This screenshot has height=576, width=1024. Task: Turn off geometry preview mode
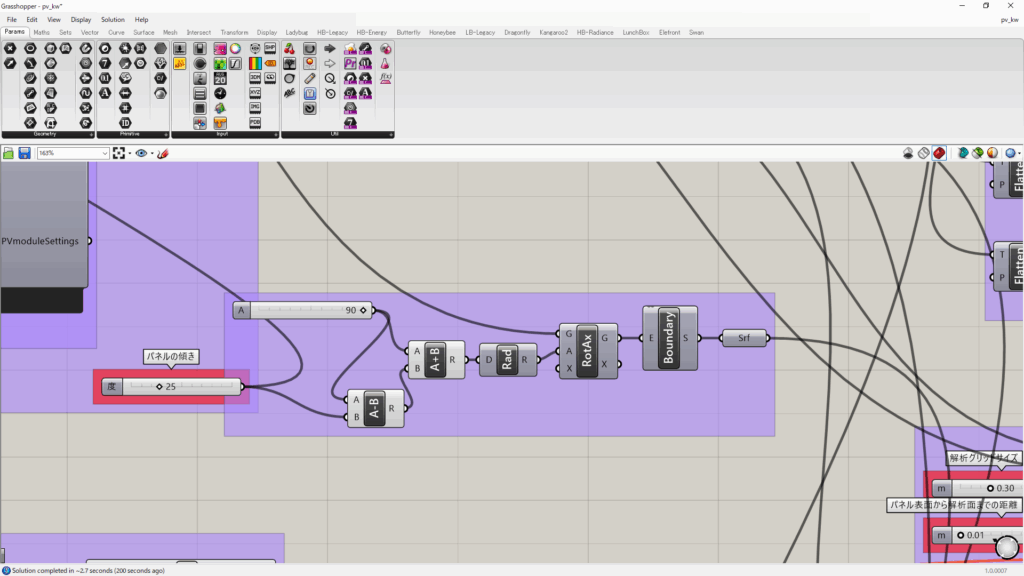908,153
